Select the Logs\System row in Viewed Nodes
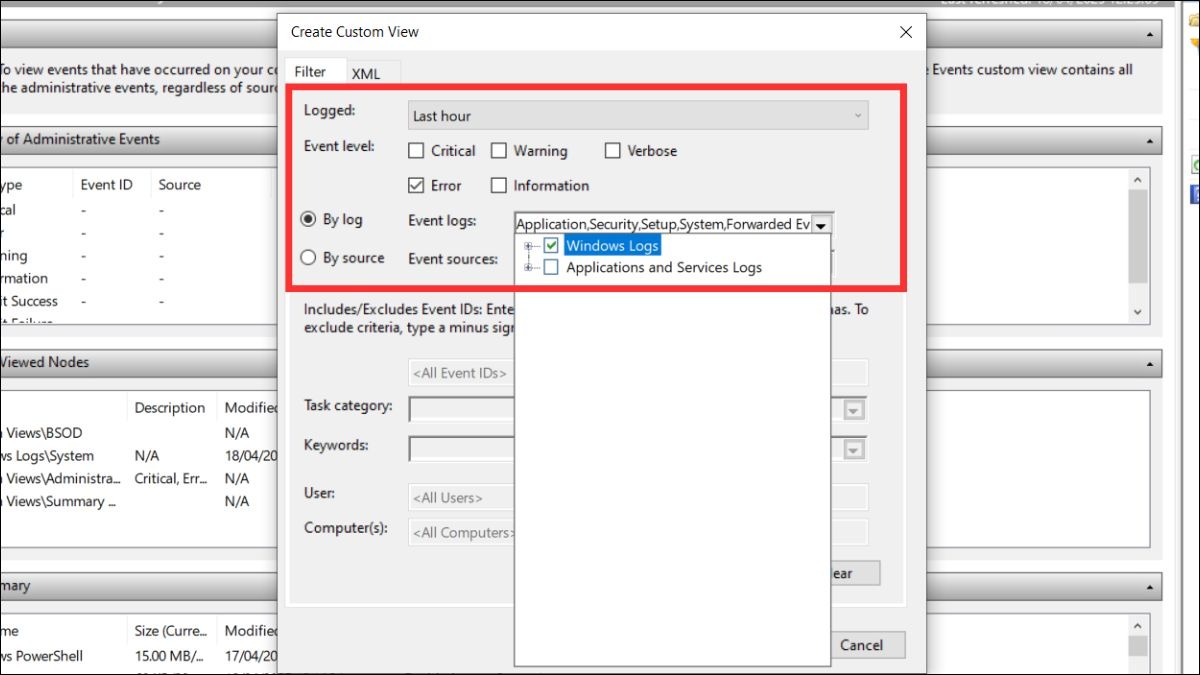This screenshot has width=1200, height=675. point(140,456)
